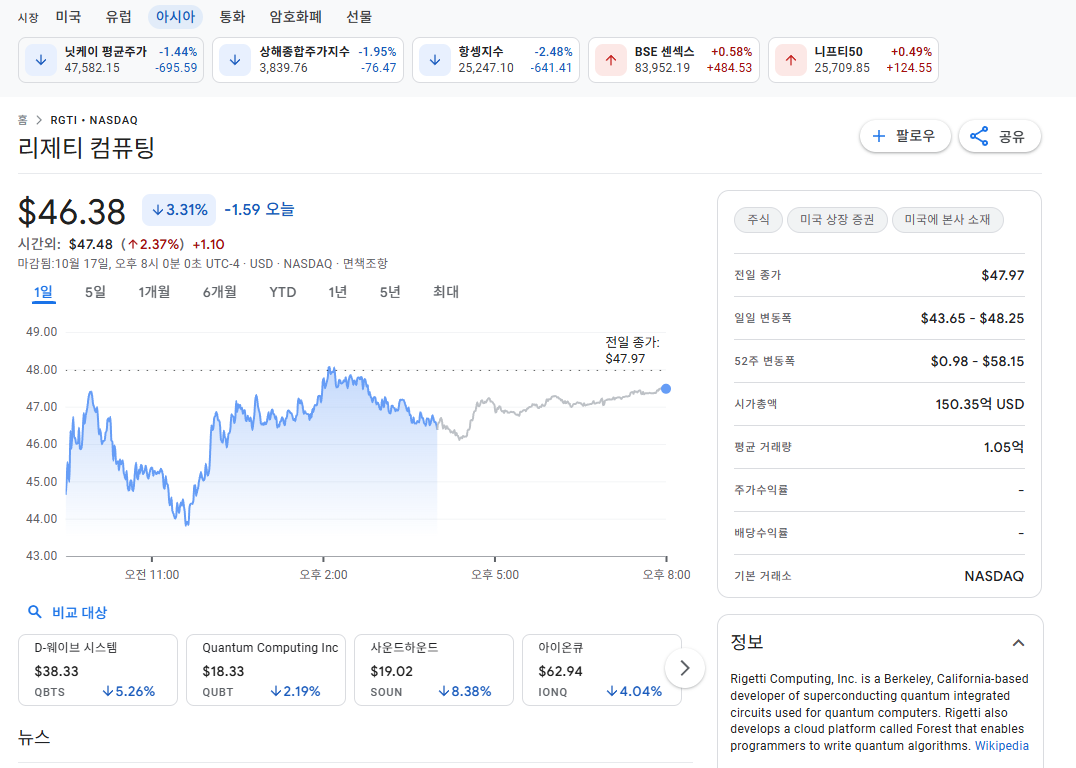Open the 통화 markets tab
Image resolution: width=1076 pixels, height=768 pixels.
tap(232, 16)
